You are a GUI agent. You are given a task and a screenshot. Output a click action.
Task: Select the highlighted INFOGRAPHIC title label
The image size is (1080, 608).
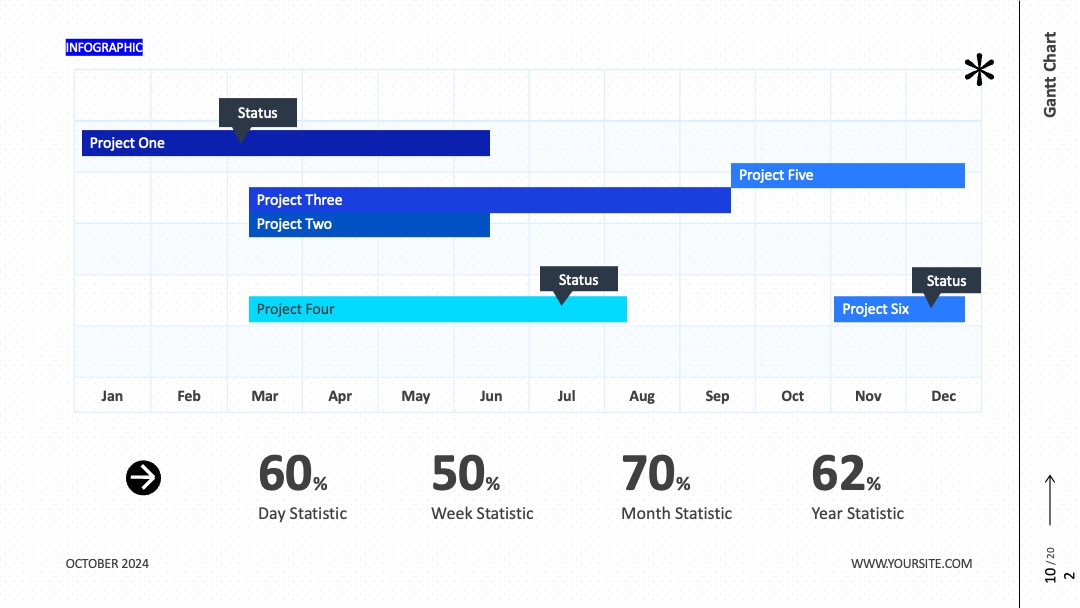tap(104, 48)
